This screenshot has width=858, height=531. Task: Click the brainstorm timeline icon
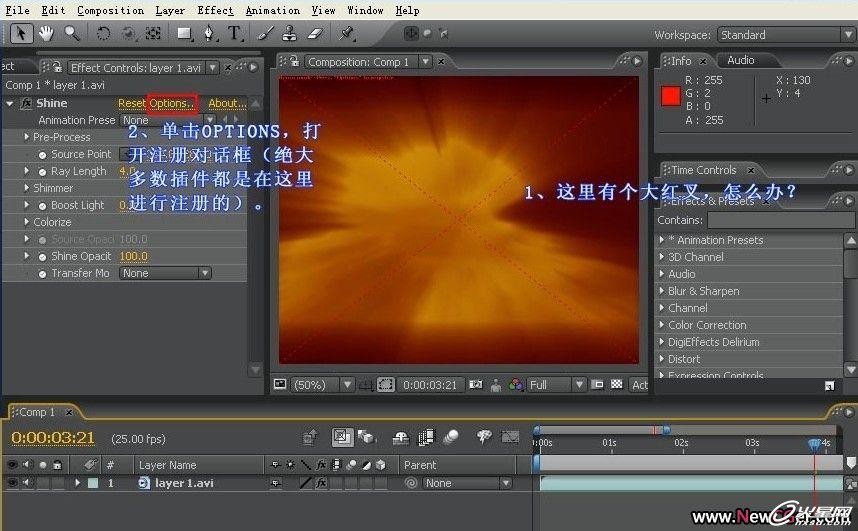coord(484,437)
